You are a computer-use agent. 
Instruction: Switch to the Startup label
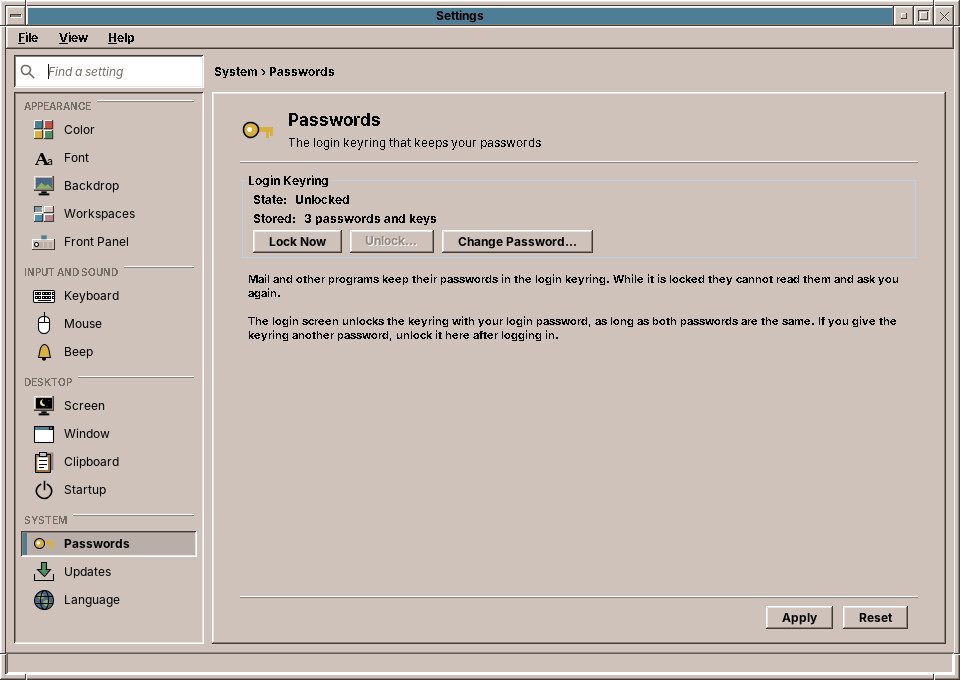point(84,490)
